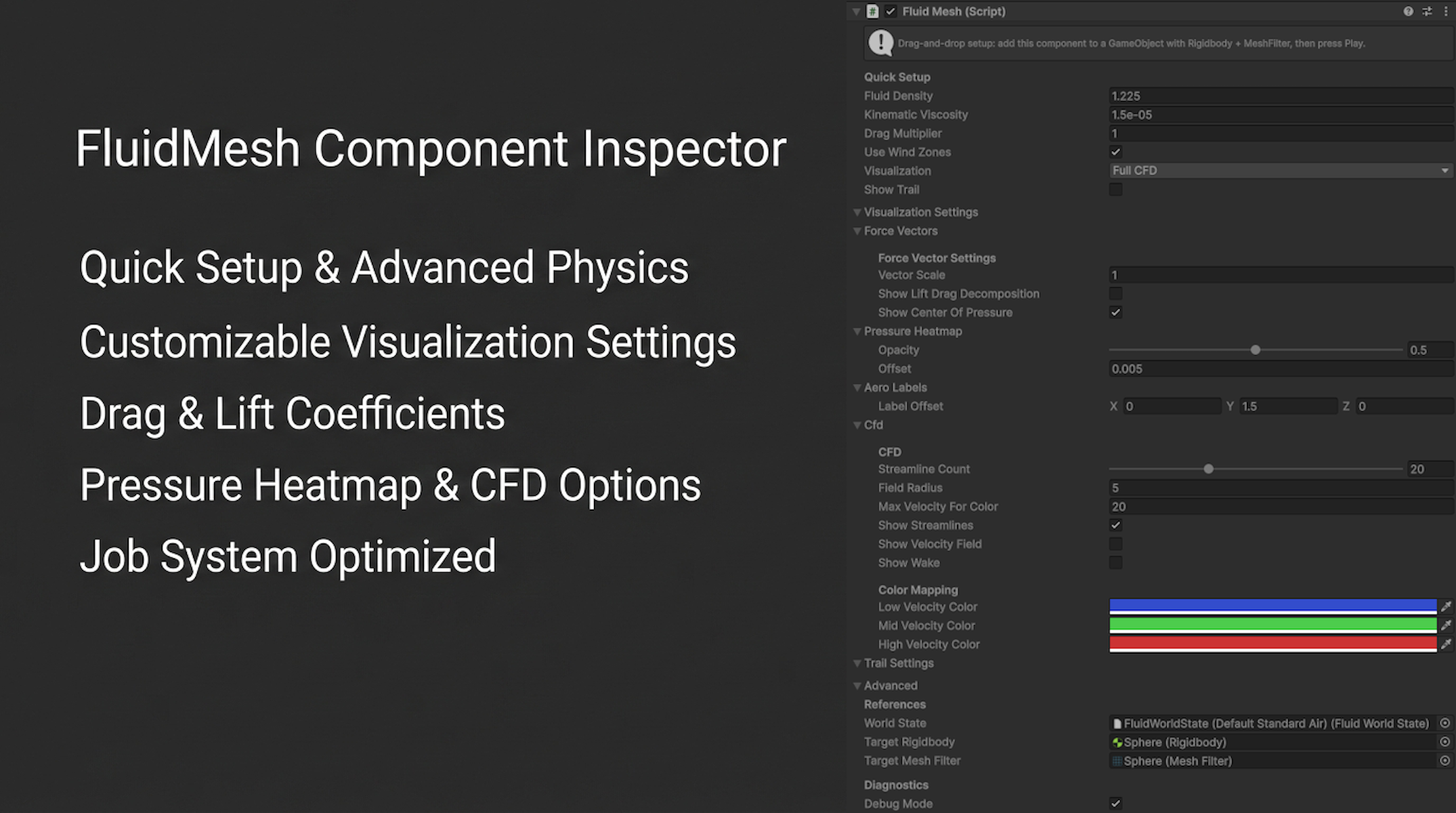
Task: Collapse the Pressure Heatmap foldout
Action: tap(857, 331)
